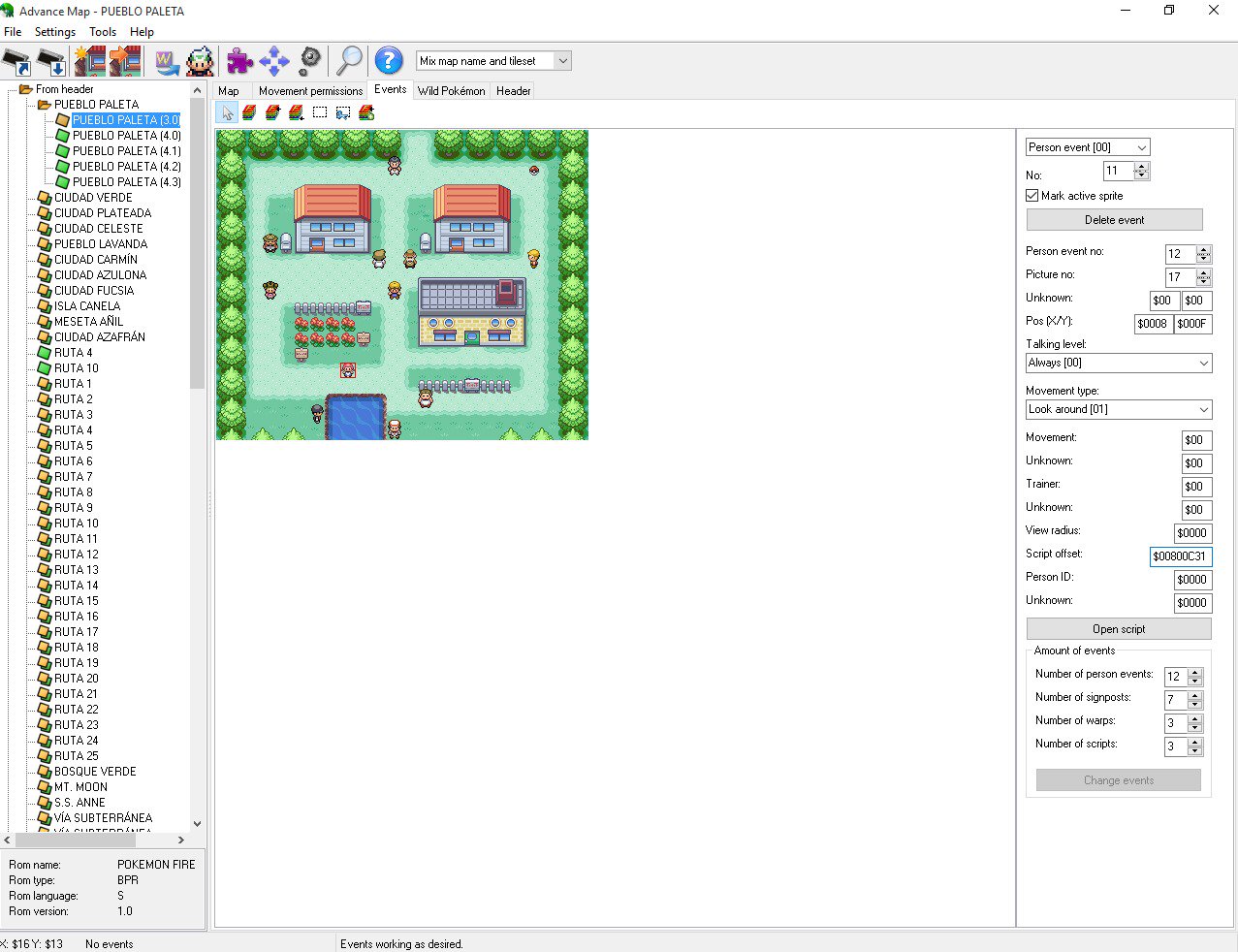Click the map tree horizontal scroll-right arrow
The width and height of the screenshot is (1238, 952).
click(180, 841)
